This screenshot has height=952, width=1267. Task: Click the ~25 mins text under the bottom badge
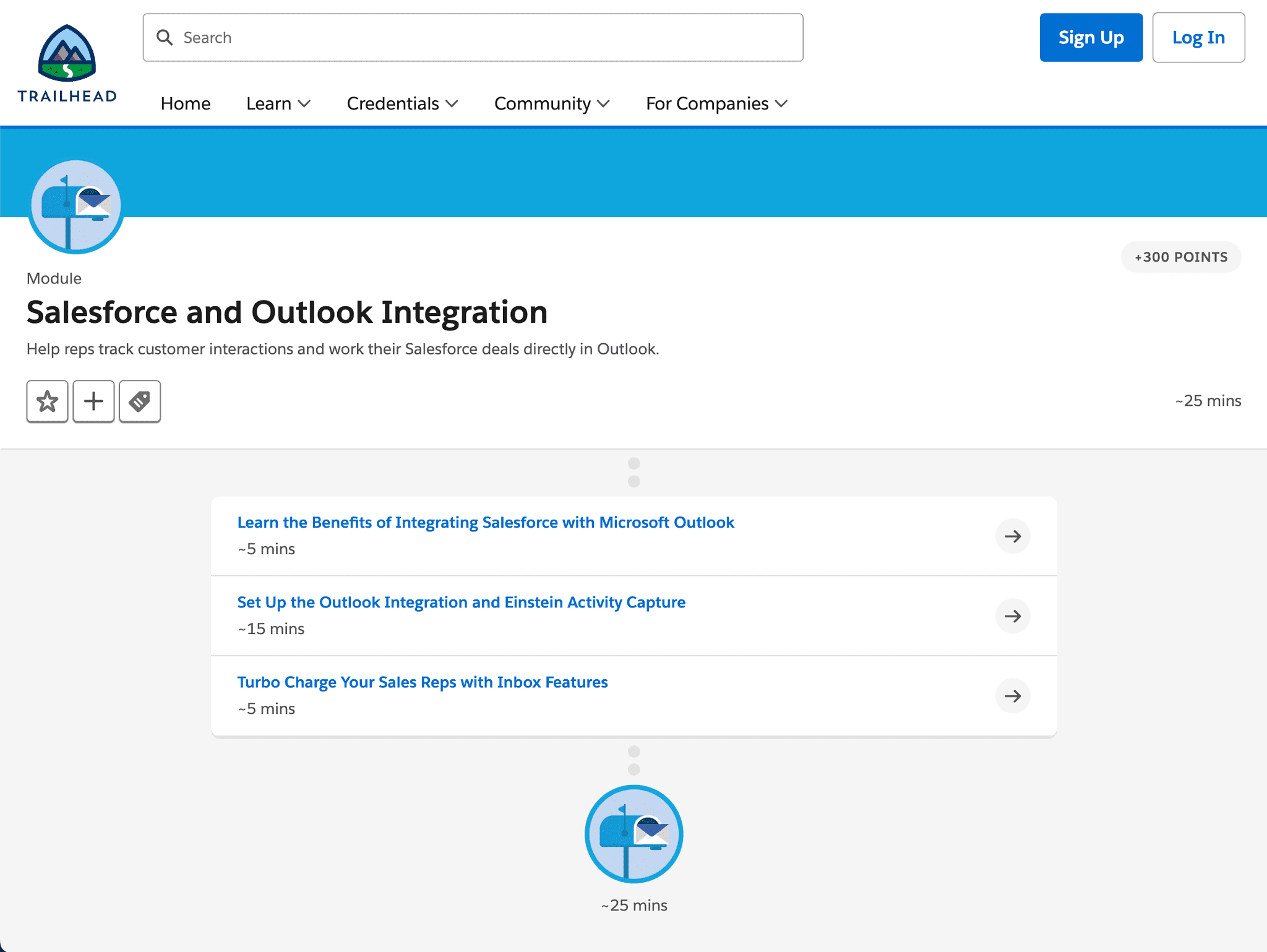[634, 906]
